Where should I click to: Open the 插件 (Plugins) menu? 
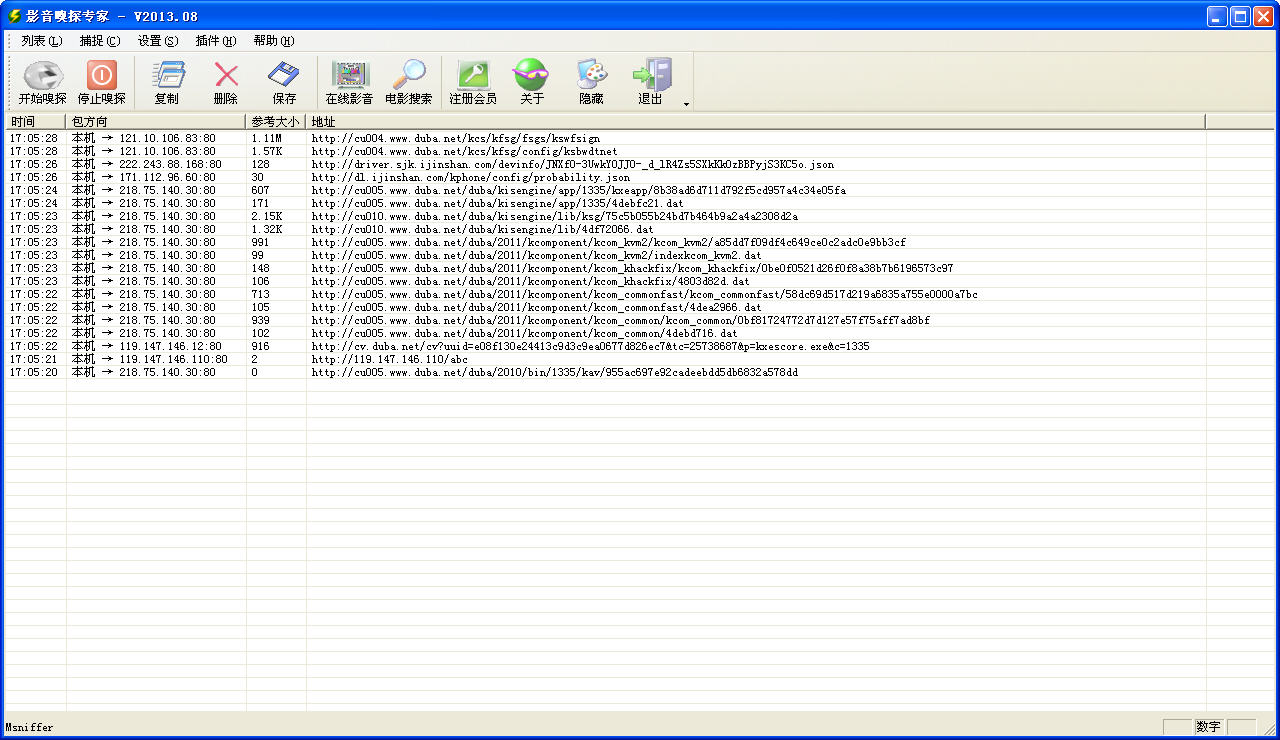pyautogui.click(x=215, y=41)
